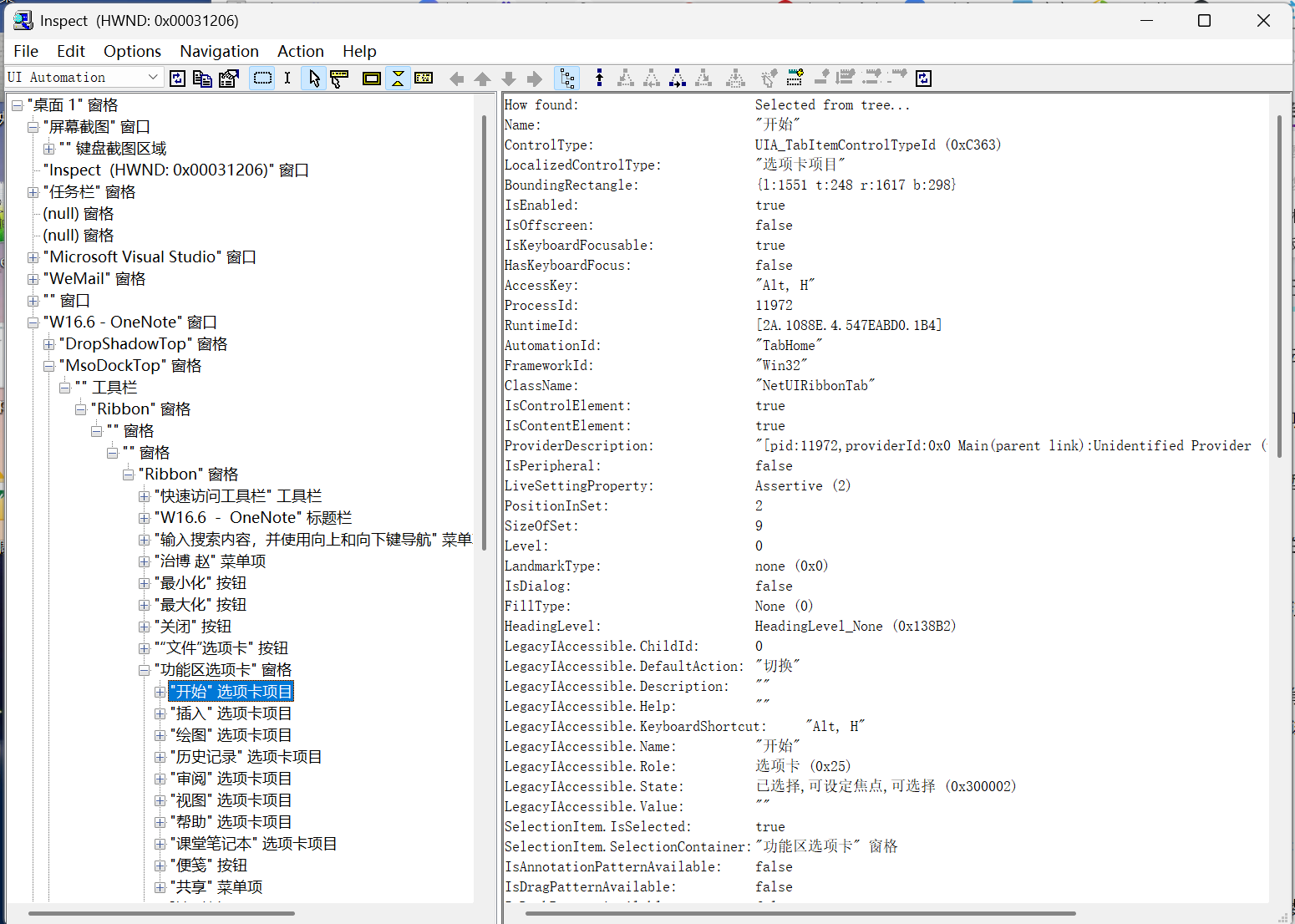The image size is (1295, 924).
Task: Open the Options menu
Action: tap(132, 51)
